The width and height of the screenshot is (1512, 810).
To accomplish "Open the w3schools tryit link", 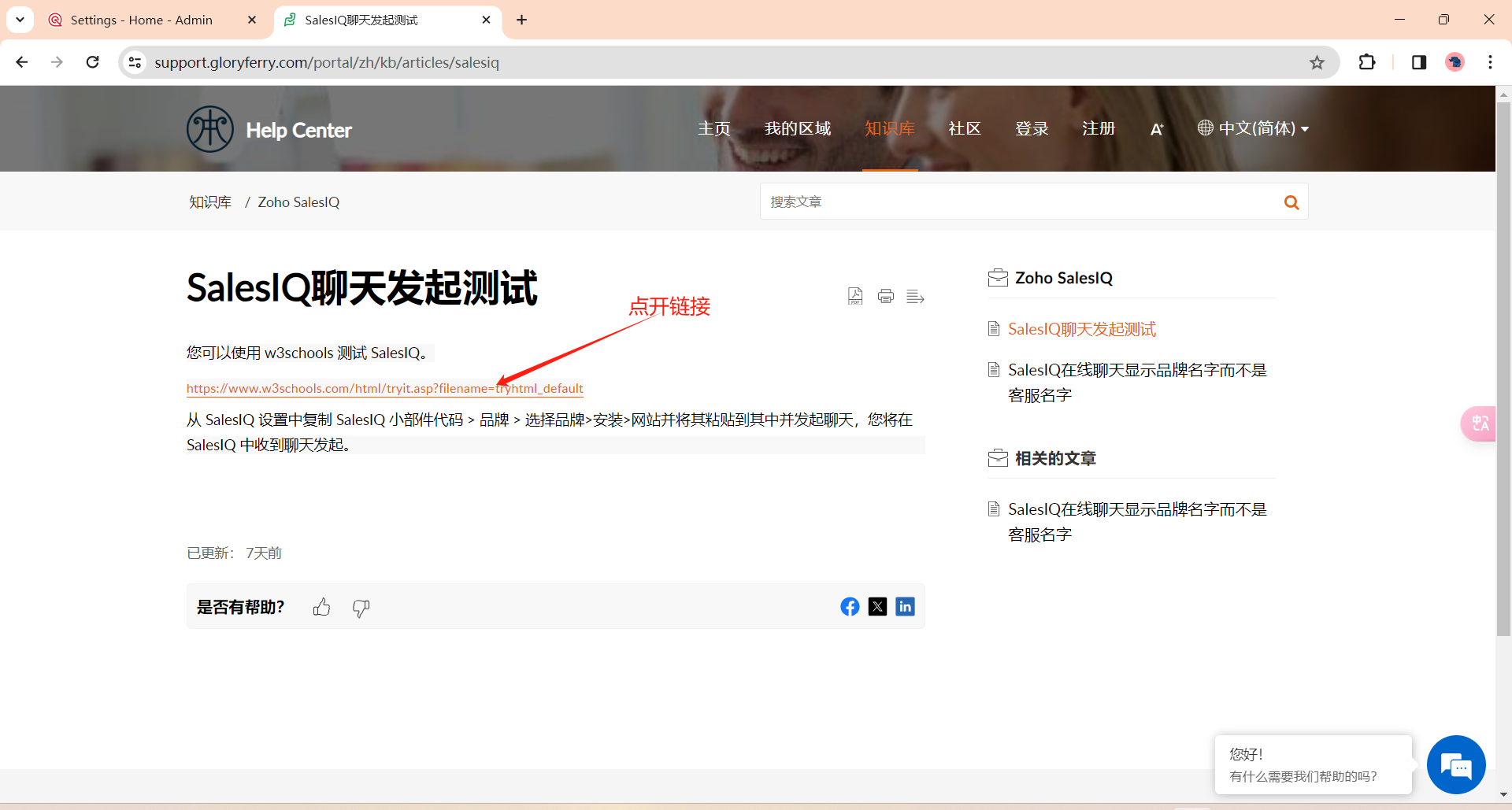I will pos(385,388).
